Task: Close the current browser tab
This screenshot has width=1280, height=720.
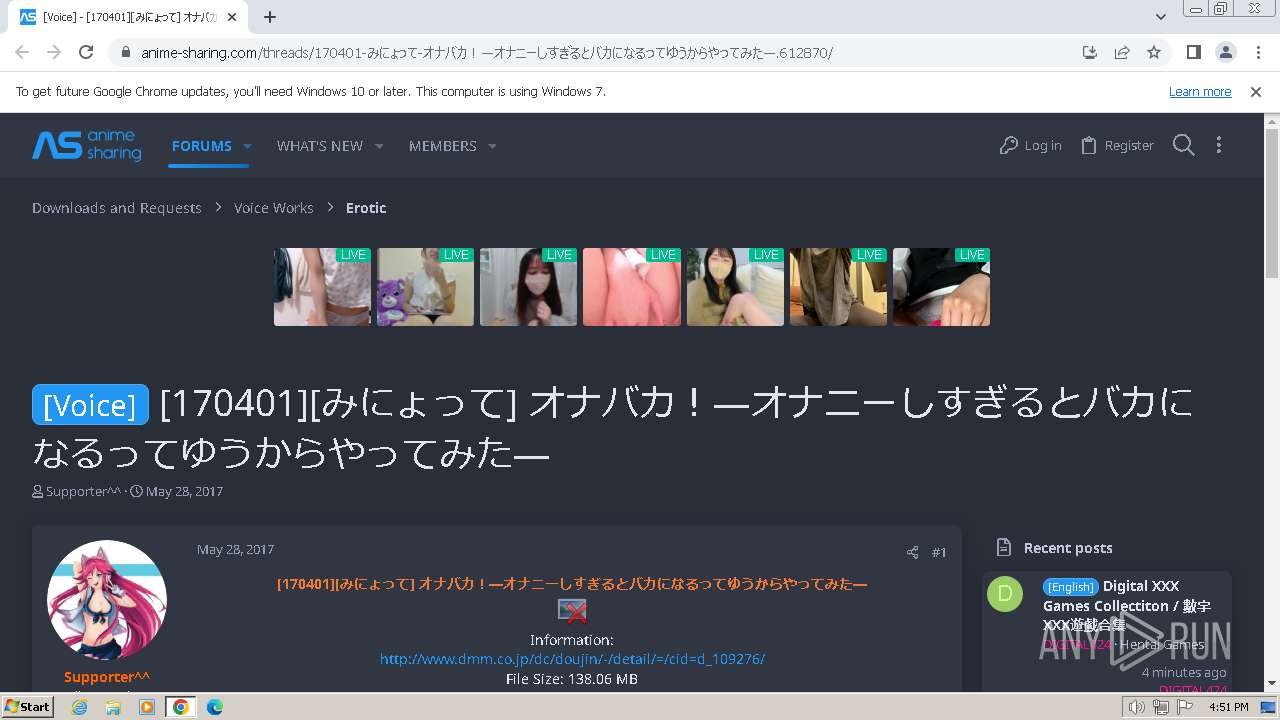Action: click(233, 17)
